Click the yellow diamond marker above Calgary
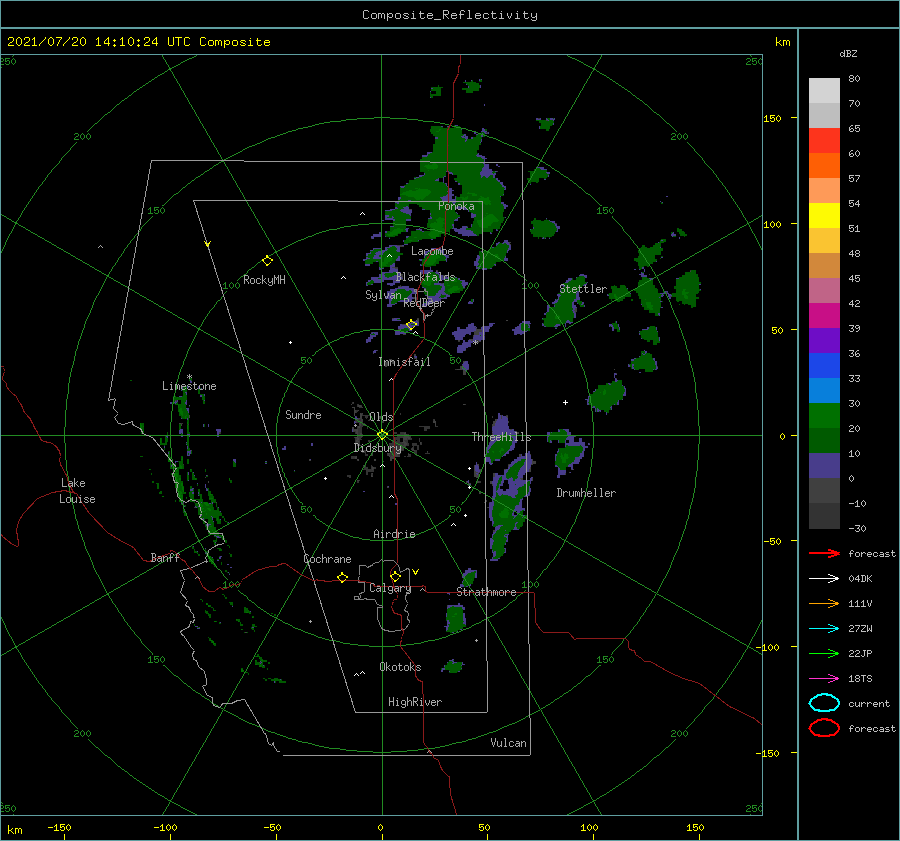The image size is (900, 841). pyautogui.click(x=395, y=576)
